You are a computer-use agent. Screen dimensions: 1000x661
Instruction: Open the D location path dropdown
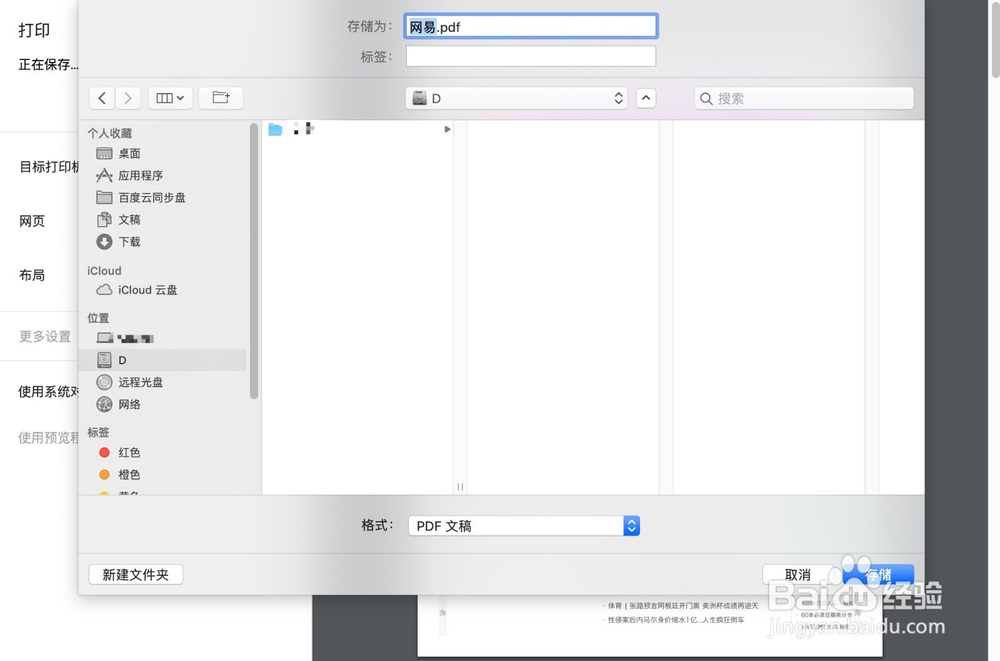(x=517, y=98)
